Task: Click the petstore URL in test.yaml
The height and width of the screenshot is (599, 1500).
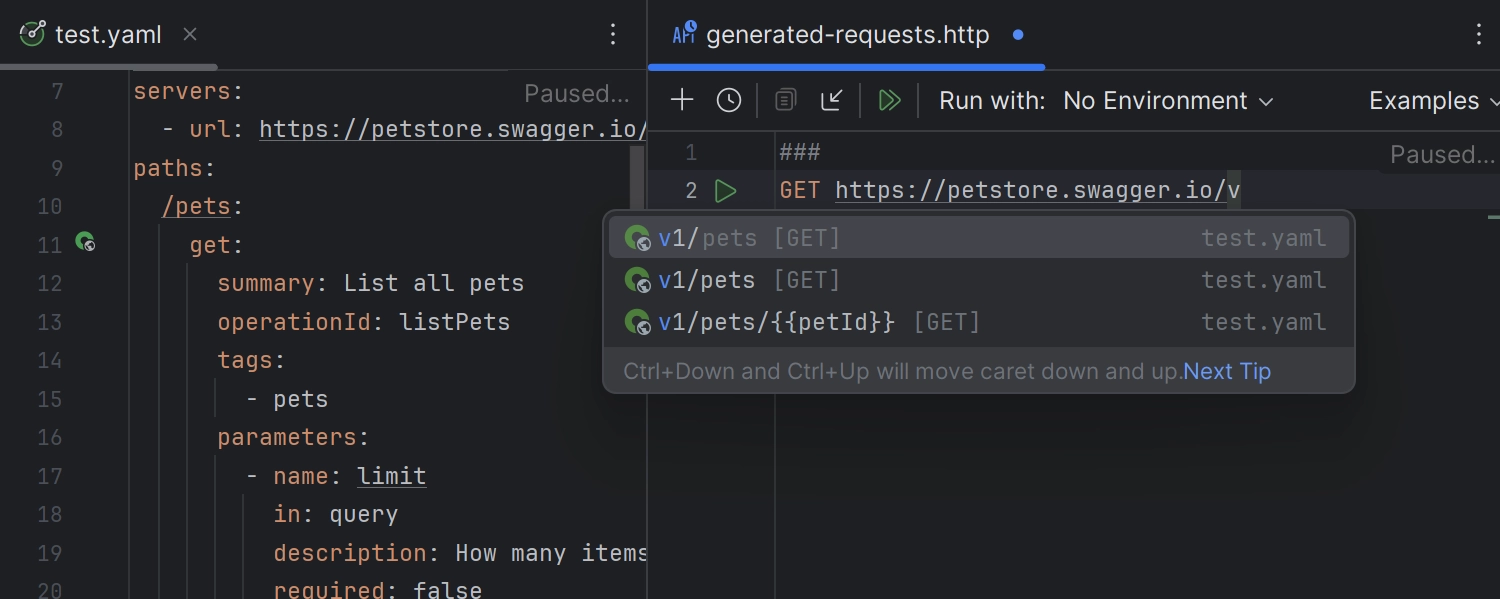Action: tap(452, 129)
